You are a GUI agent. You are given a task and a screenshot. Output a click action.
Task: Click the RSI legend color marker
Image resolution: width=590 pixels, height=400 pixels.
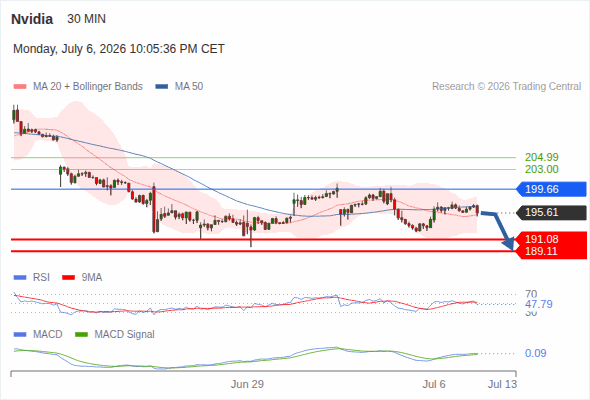click(20, 278)
